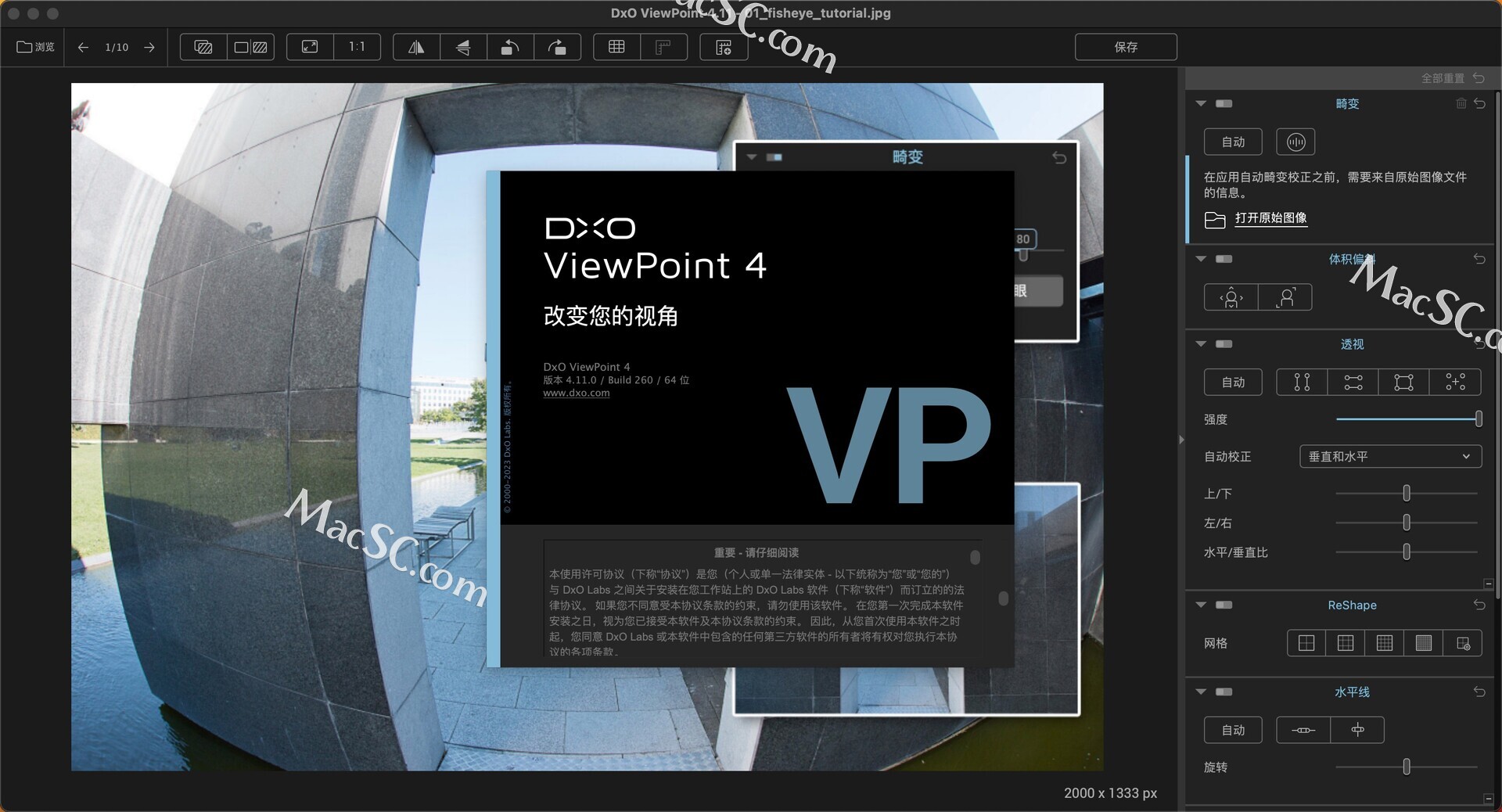The width and height of the screenshot is (1502, 812).
Task: Open the 打开原始图像 link
Action: pos(1270,218)
